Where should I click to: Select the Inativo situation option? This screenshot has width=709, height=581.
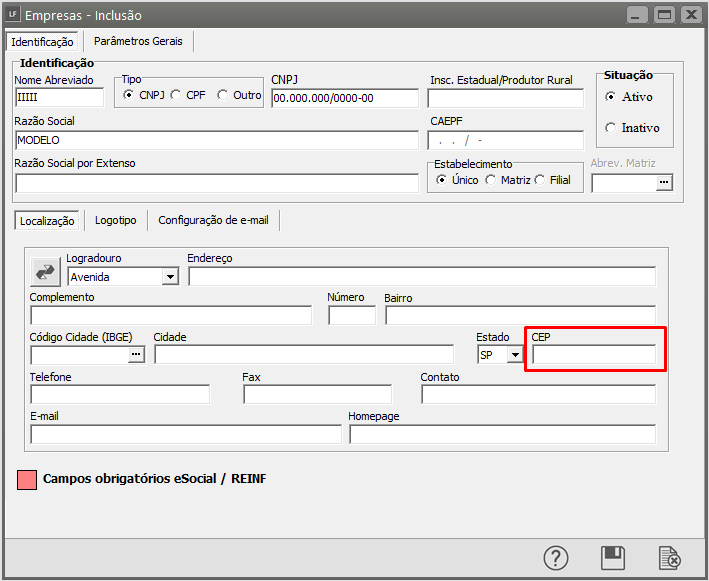(x=611, y=128)
